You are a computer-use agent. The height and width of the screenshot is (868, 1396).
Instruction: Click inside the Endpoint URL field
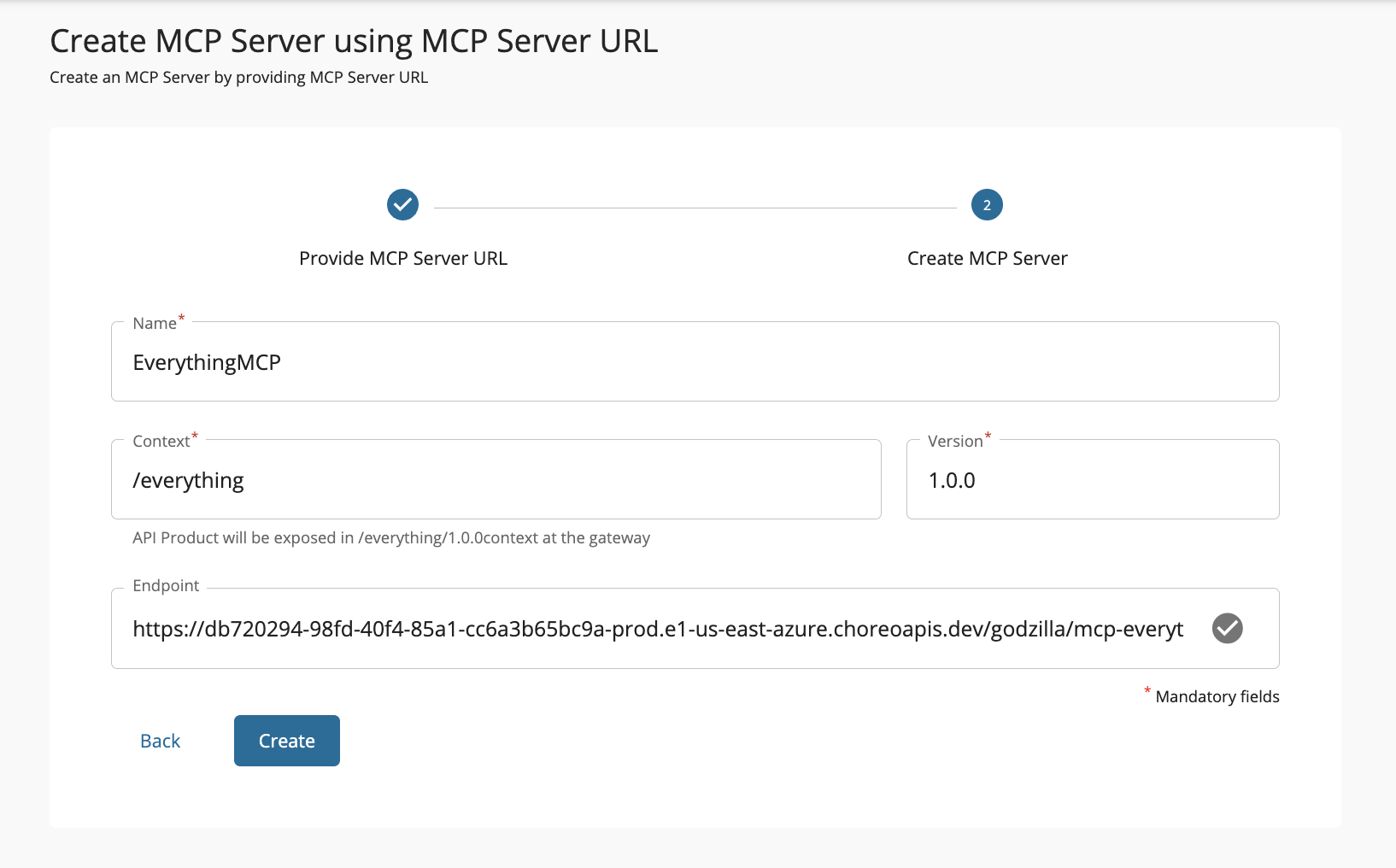click(658, 630)
